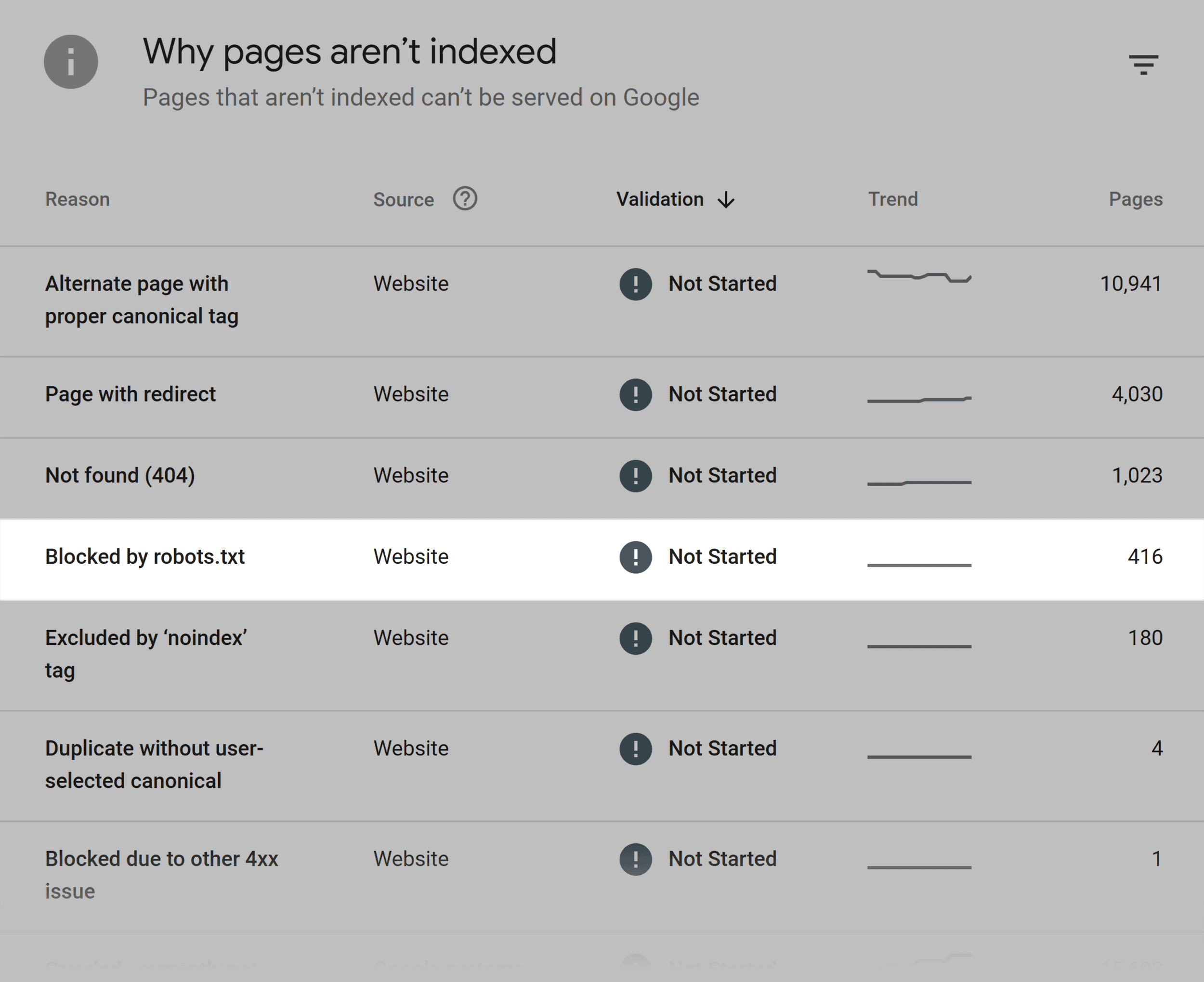Image resolution: width=1204 pixels, height=982 pixels.
Task: Click Website source in Blocked by robots.txt row
Action: (x=411, y=556)
